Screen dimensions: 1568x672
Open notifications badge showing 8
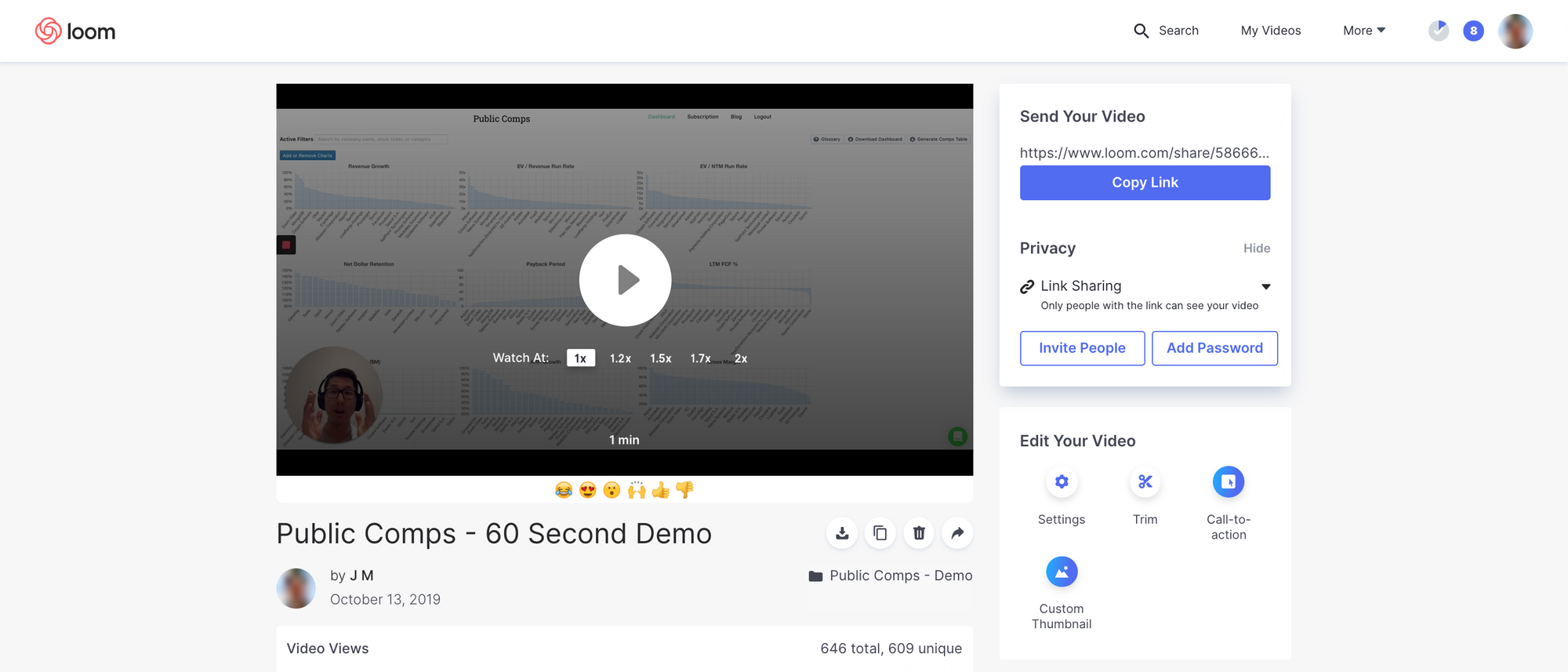pos(1473,31)
